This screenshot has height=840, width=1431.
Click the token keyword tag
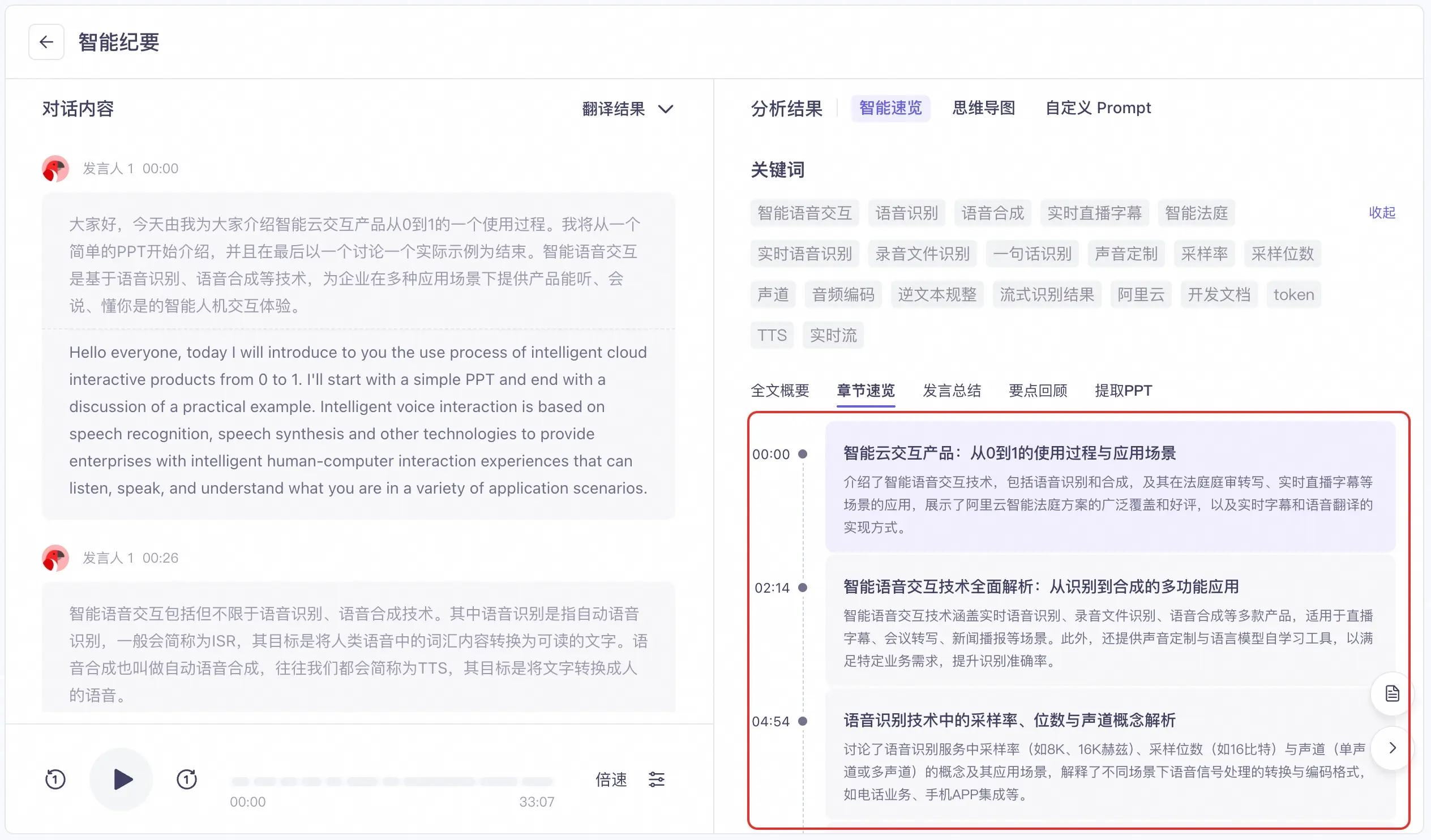pos(1293,295)
